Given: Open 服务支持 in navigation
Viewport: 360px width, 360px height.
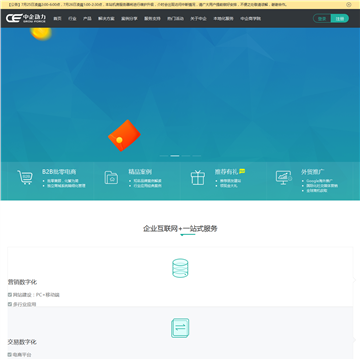Looking at the screenshot, I should (x=152, y=19).
